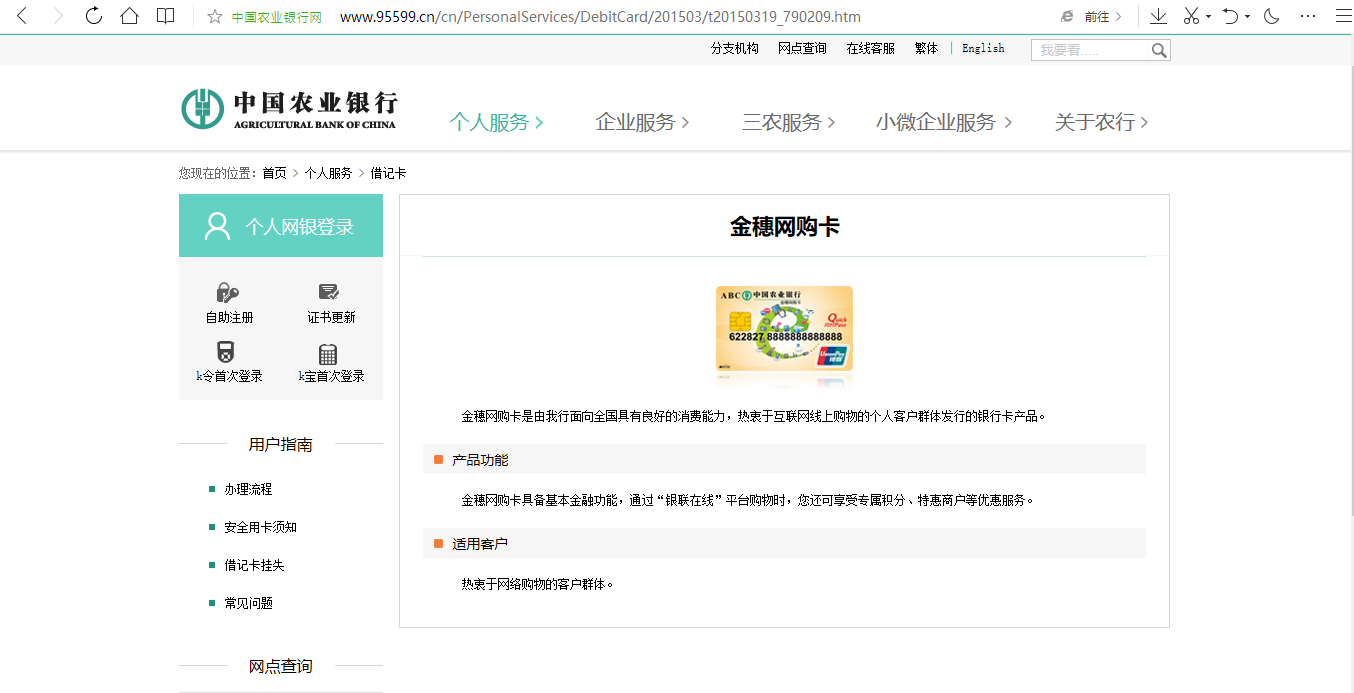This screenshot has width=1354, height=693.
Task: Open the 自助注册 text link
Action: pyautogui.click(x=230, y=317)
